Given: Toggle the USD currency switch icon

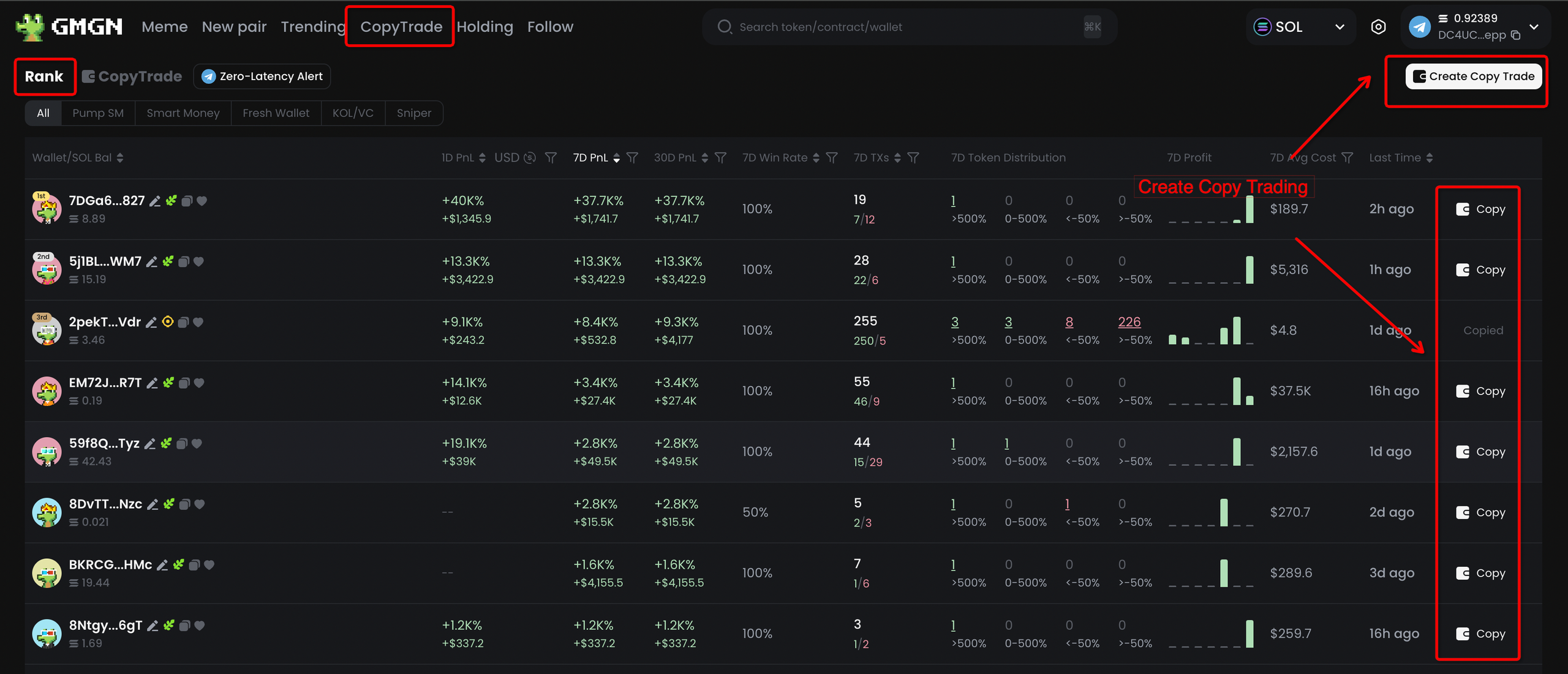Looking at the screenshot, I should pyautogui.click(x=530, y=158).
